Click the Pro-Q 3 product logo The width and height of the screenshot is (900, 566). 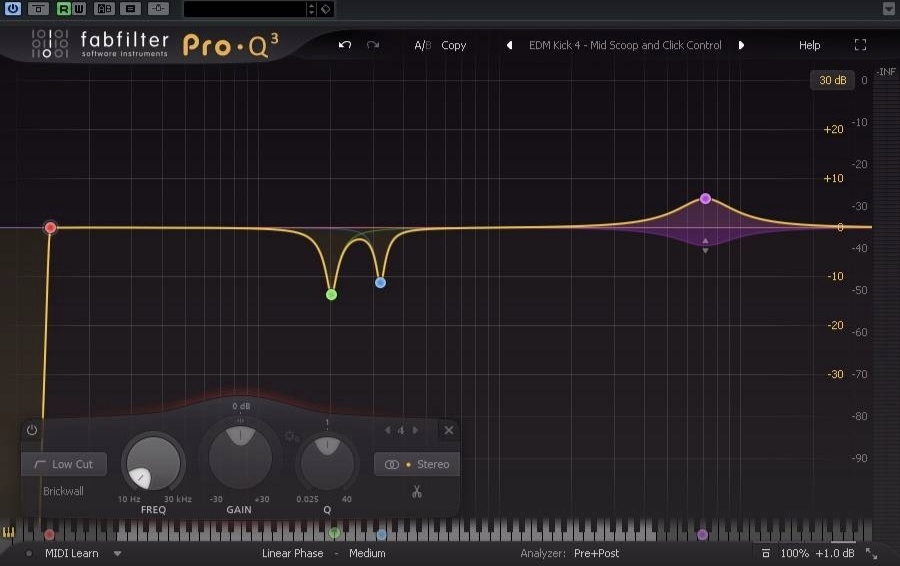231,45
